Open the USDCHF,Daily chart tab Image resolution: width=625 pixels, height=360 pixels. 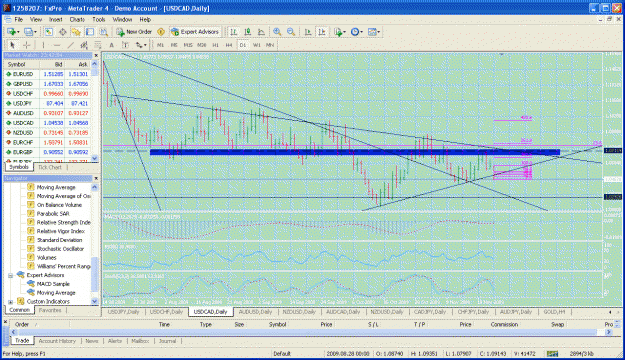[166, 312]
